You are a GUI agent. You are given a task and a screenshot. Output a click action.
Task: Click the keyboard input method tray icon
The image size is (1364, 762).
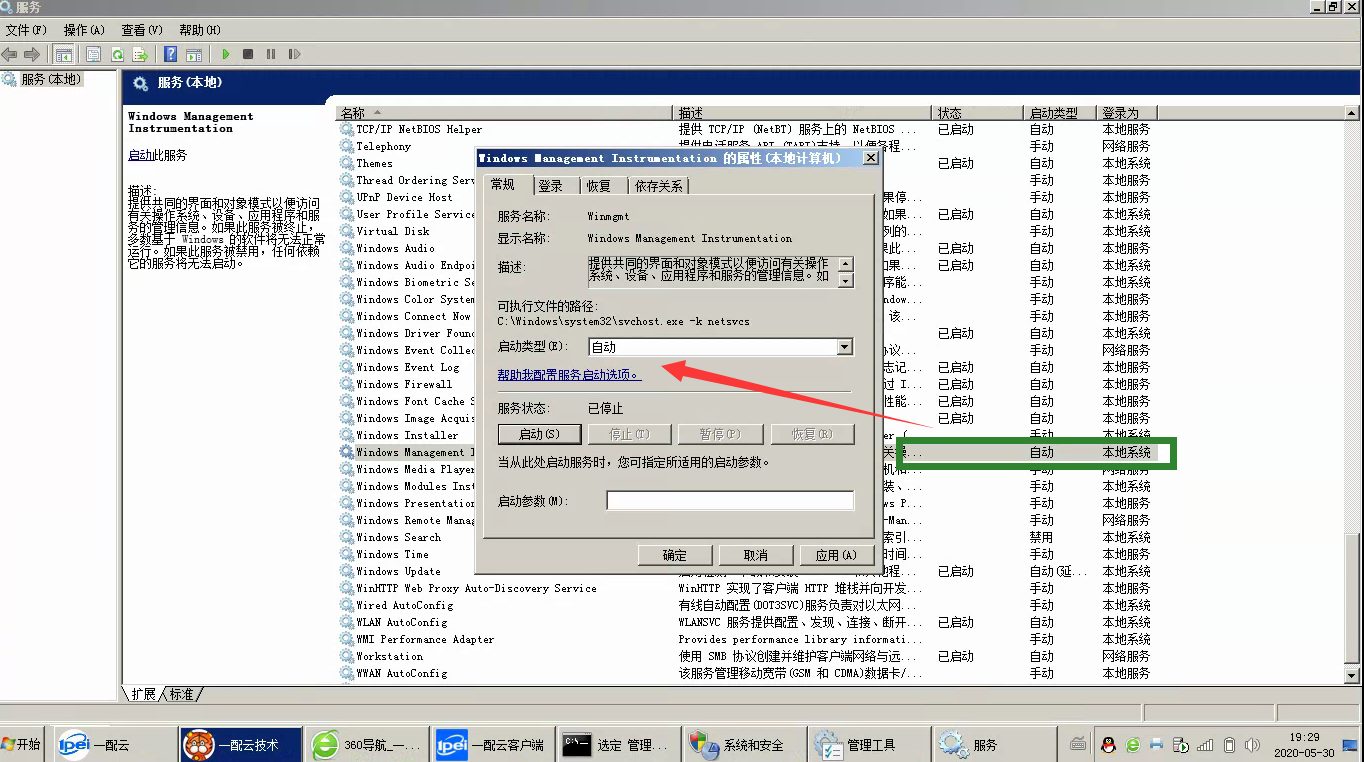click(1078, 745)
